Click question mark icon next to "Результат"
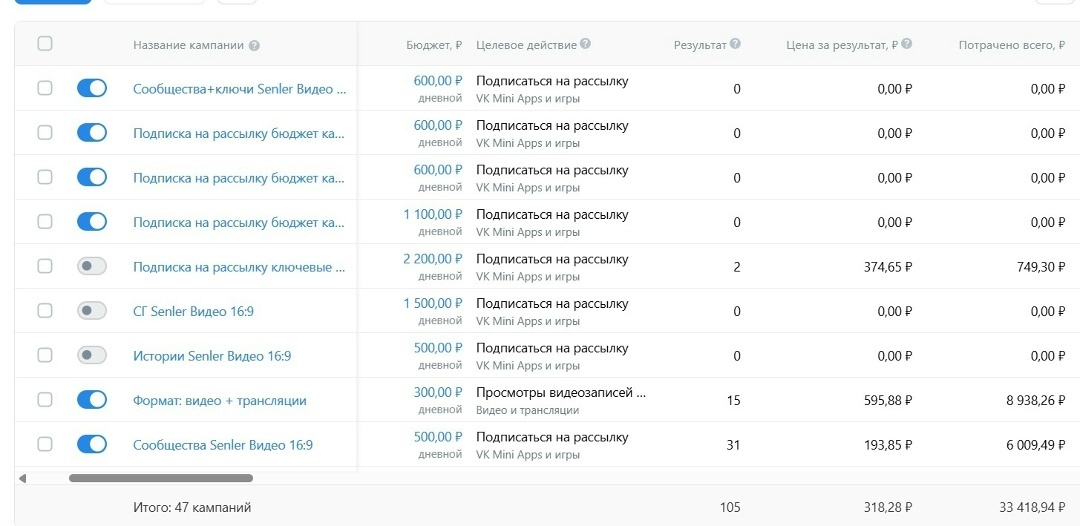This screenshot has height=526, width=1080. click(735, 44)
